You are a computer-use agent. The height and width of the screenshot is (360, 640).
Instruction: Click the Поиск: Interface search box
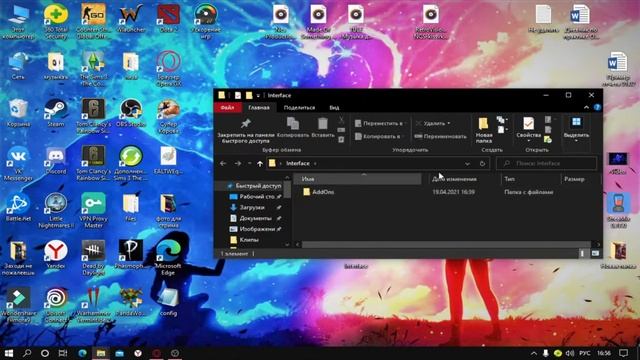click(x=546, y=163)
